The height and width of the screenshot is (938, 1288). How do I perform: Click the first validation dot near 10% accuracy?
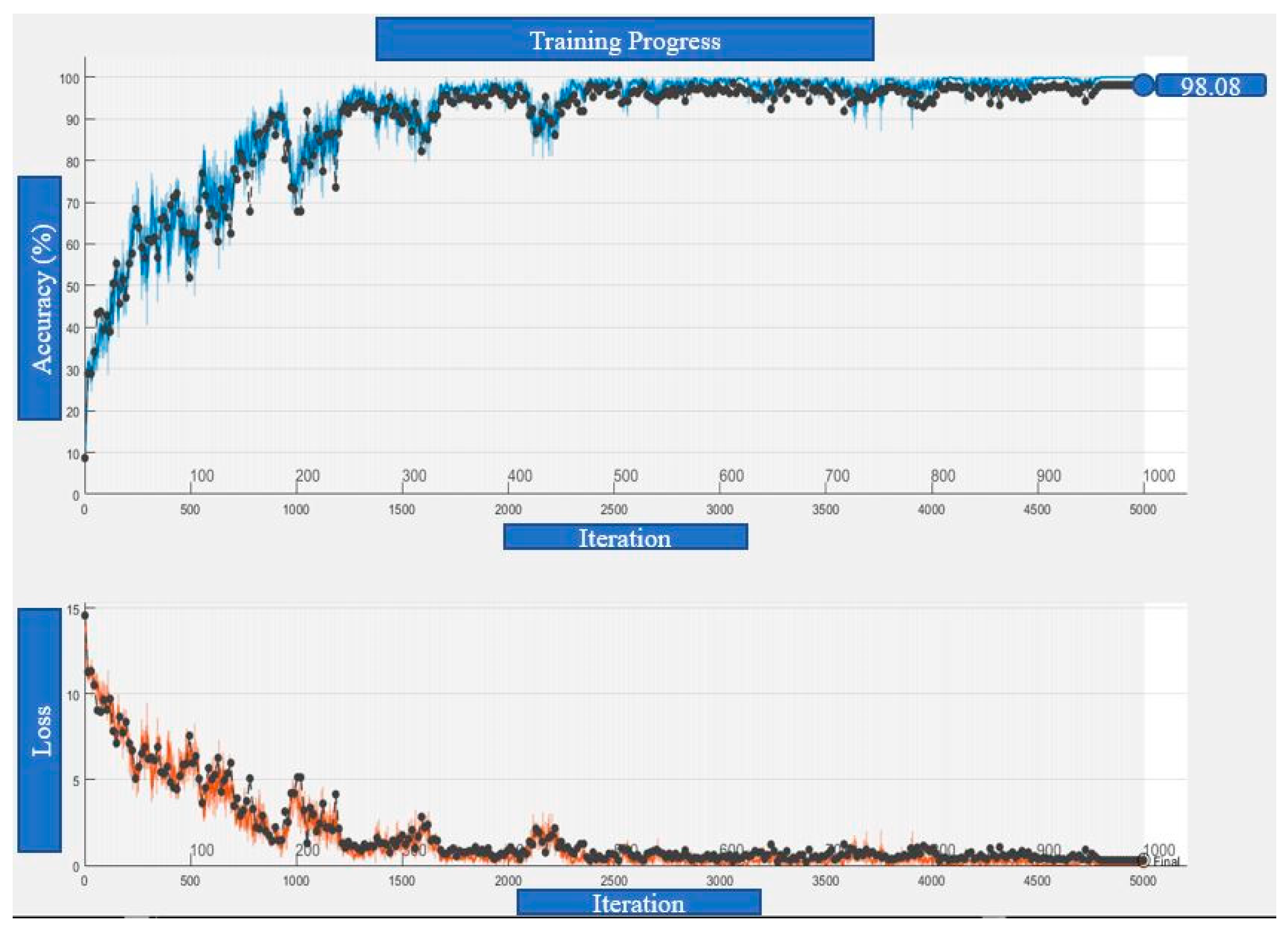[85, 458]
